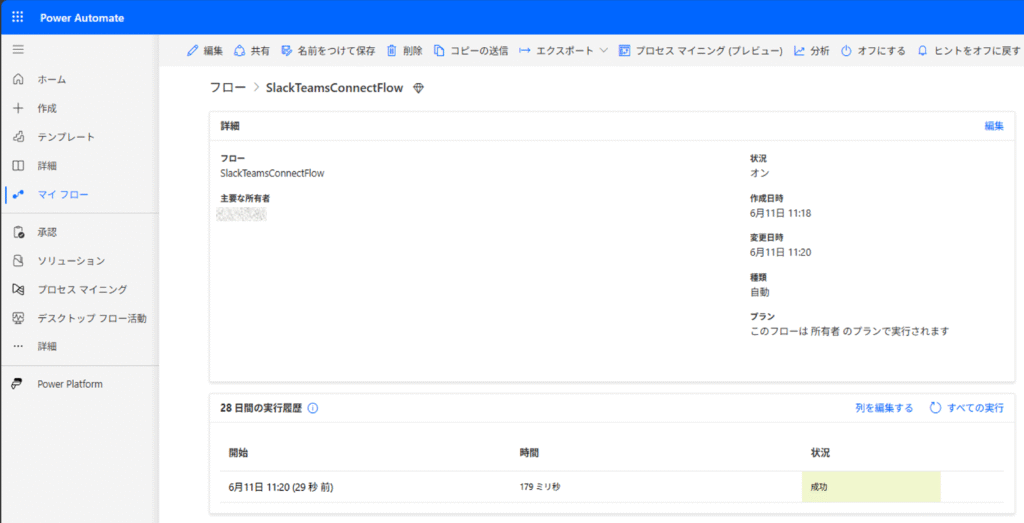
Task: Toggle hints with ヒントをオフに戻す
Action: (969, 50)
